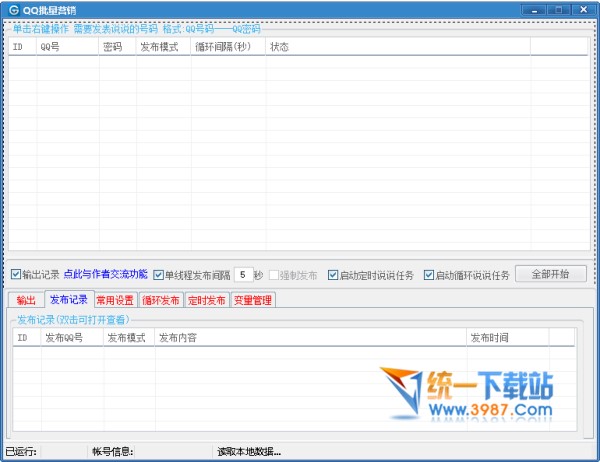600x462 pixels.
Task: Click the upper 发布模式 column header
Action: pyautogui.click(x=163, y=47)
